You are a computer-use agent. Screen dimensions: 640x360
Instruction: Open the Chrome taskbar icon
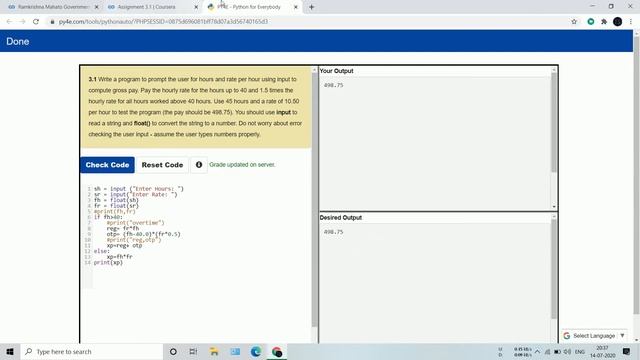[x=277, y=351]
